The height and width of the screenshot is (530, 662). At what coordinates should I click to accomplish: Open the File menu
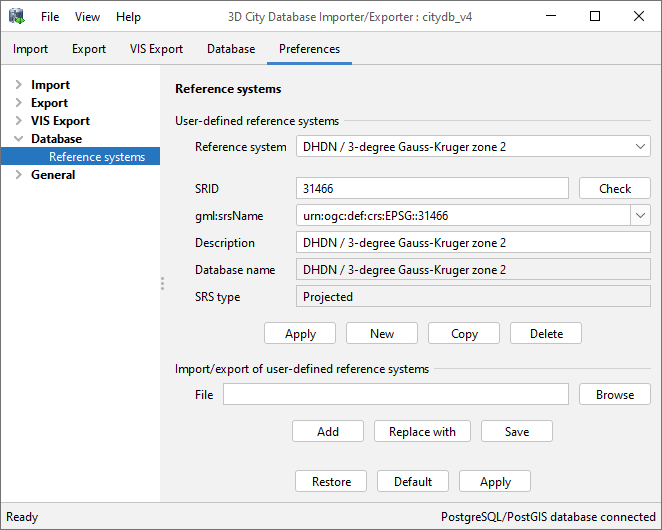click(x=50, y=17)
